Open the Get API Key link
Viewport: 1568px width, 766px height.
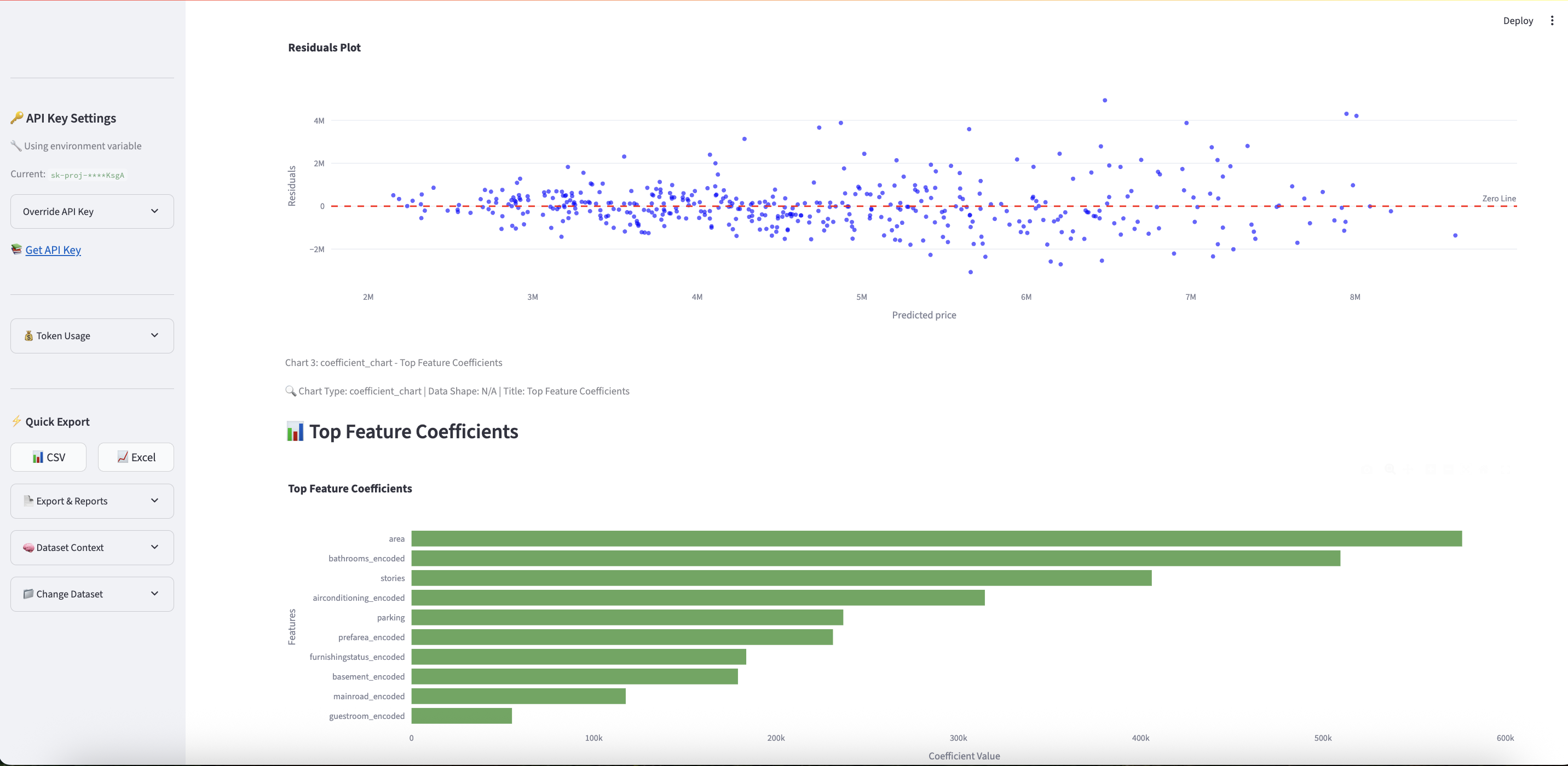53,249
